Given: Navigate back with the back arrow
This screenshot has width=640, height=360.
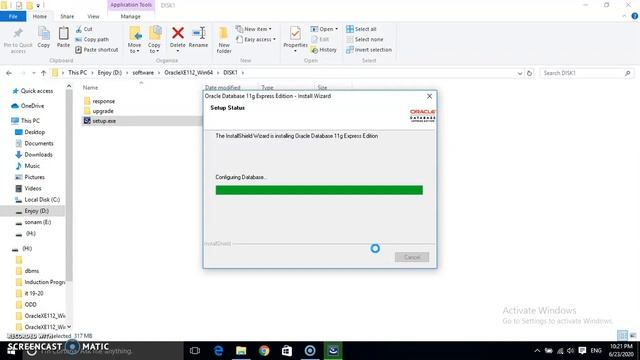Looking at the screenshot, I should tap(9, 73).
